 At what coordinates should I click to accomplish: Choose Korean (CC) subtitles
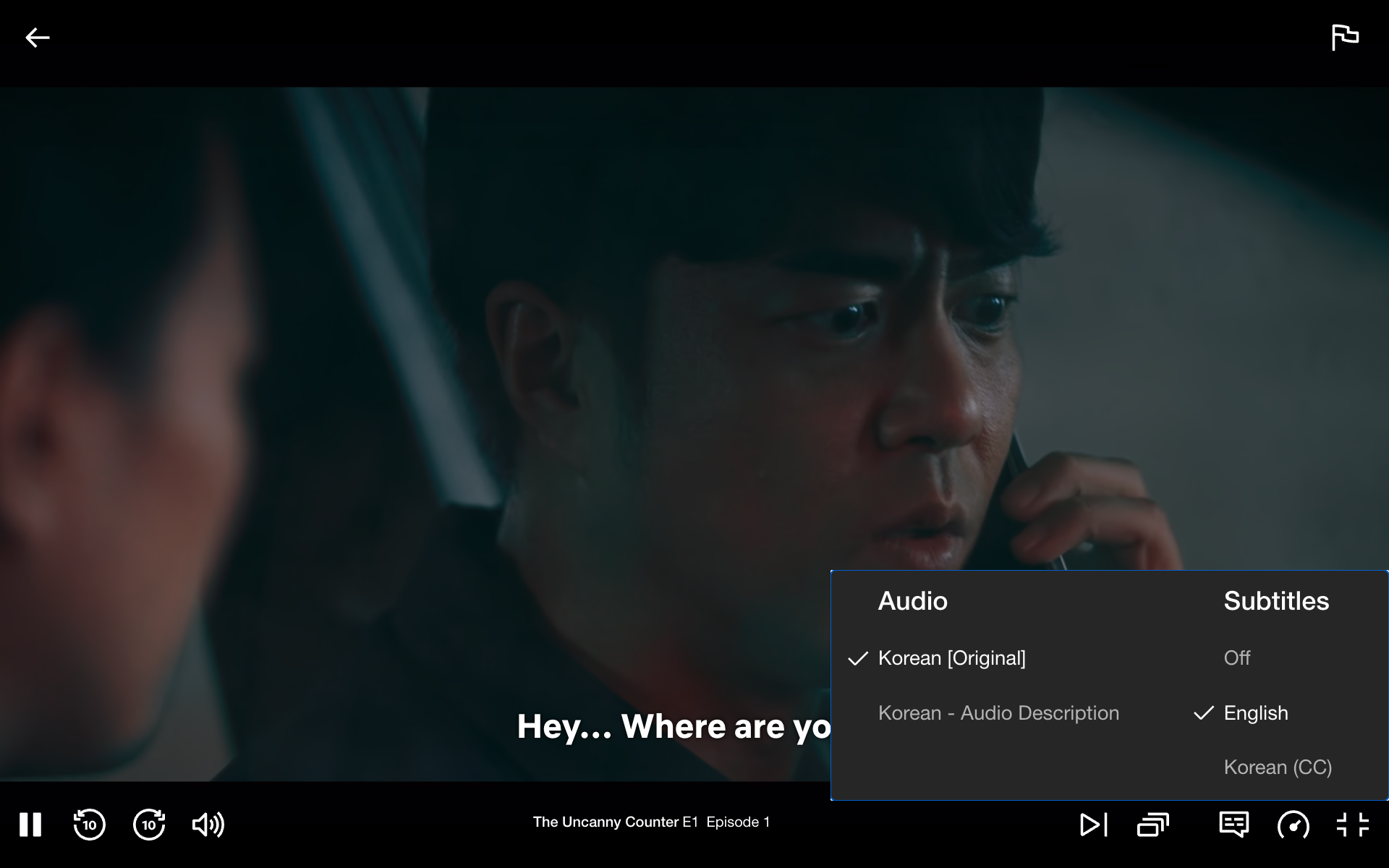(1278, 767)
